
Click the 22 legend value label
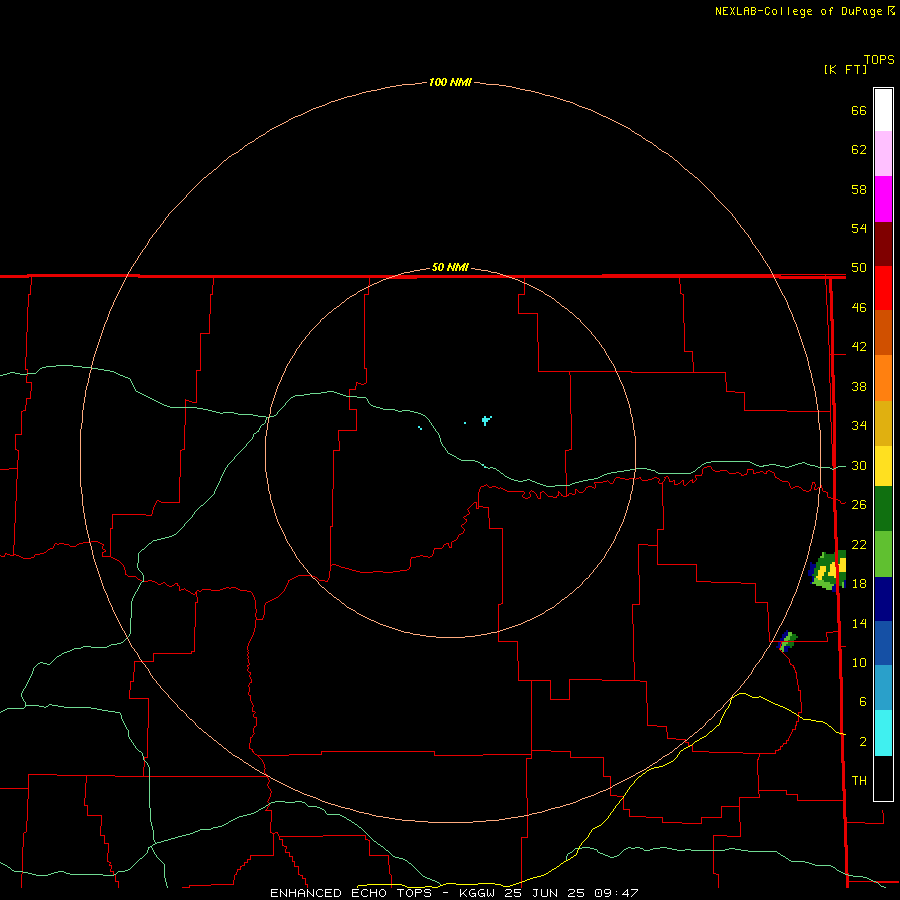859,544
